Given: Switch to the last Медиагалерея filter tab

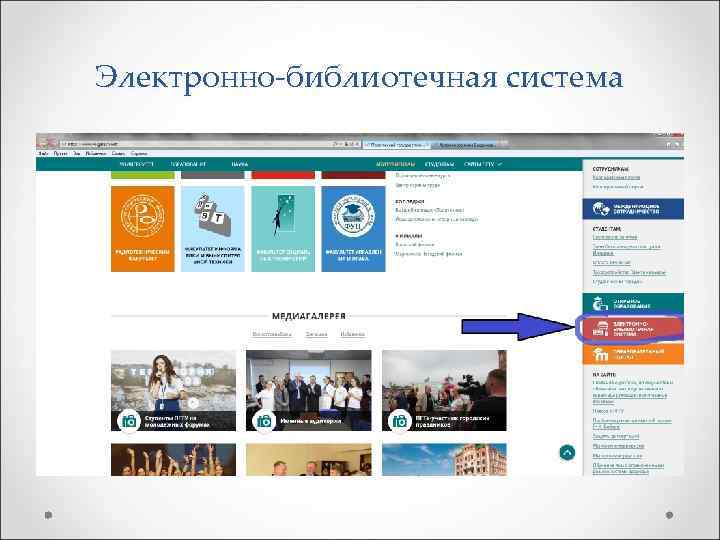Looking at the screenshot, I should click(353, 334).
